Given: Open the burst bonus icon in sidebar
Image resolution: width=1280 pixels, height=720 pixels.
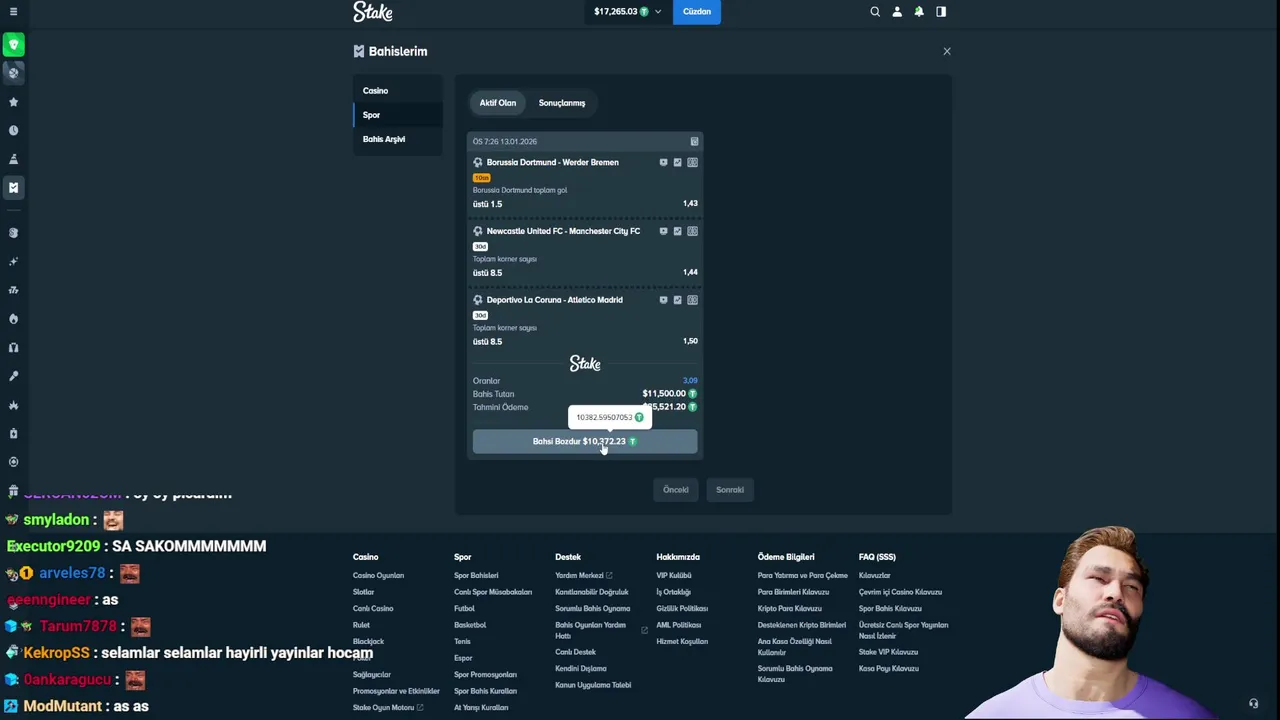Looking at the screenshot, I should click(13, 405).
